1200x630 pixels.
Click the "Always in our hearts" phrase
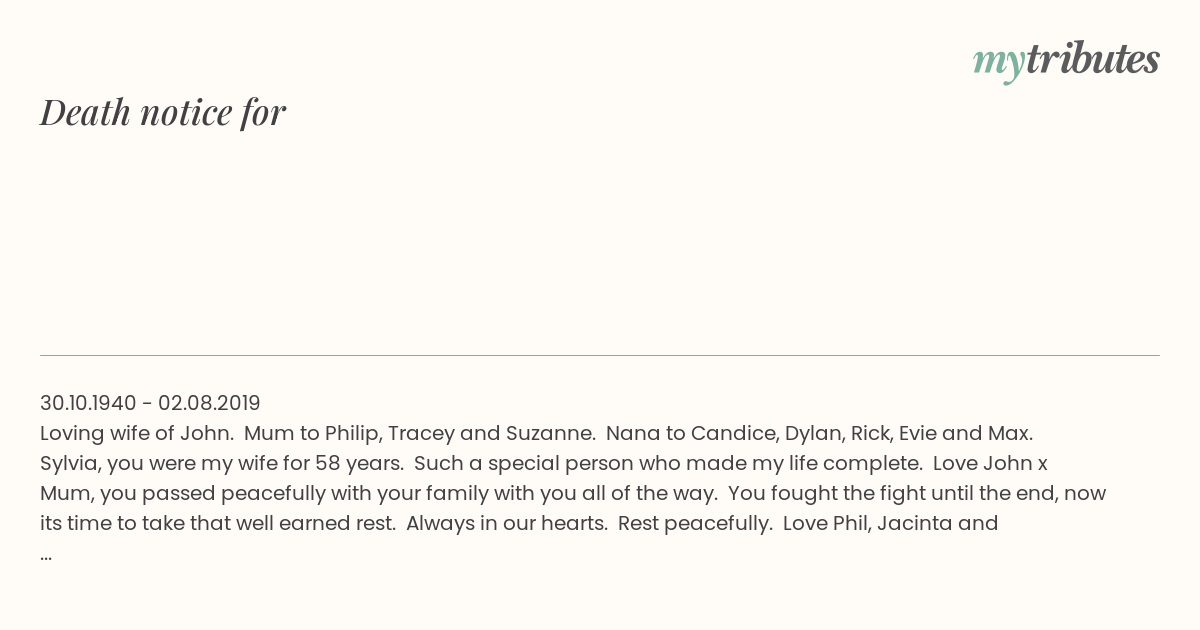click(507, 523)
